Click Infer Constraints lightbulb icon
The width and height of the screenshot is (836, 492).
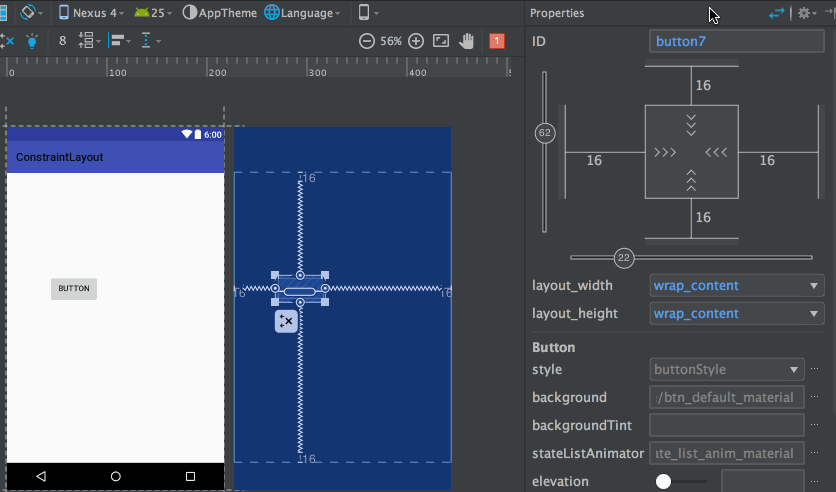32,41
